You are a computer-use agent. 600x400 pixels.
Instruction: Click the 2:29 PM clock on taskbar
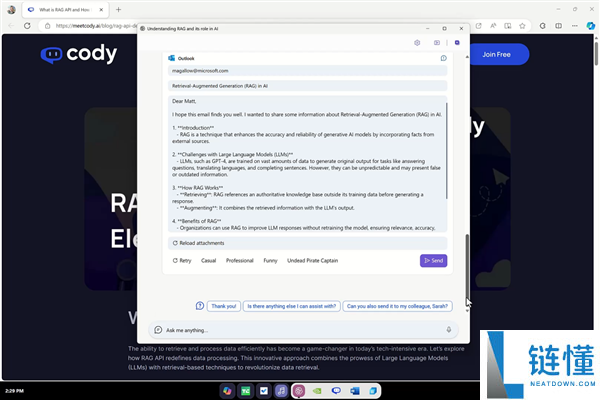[x=14, y=391]
